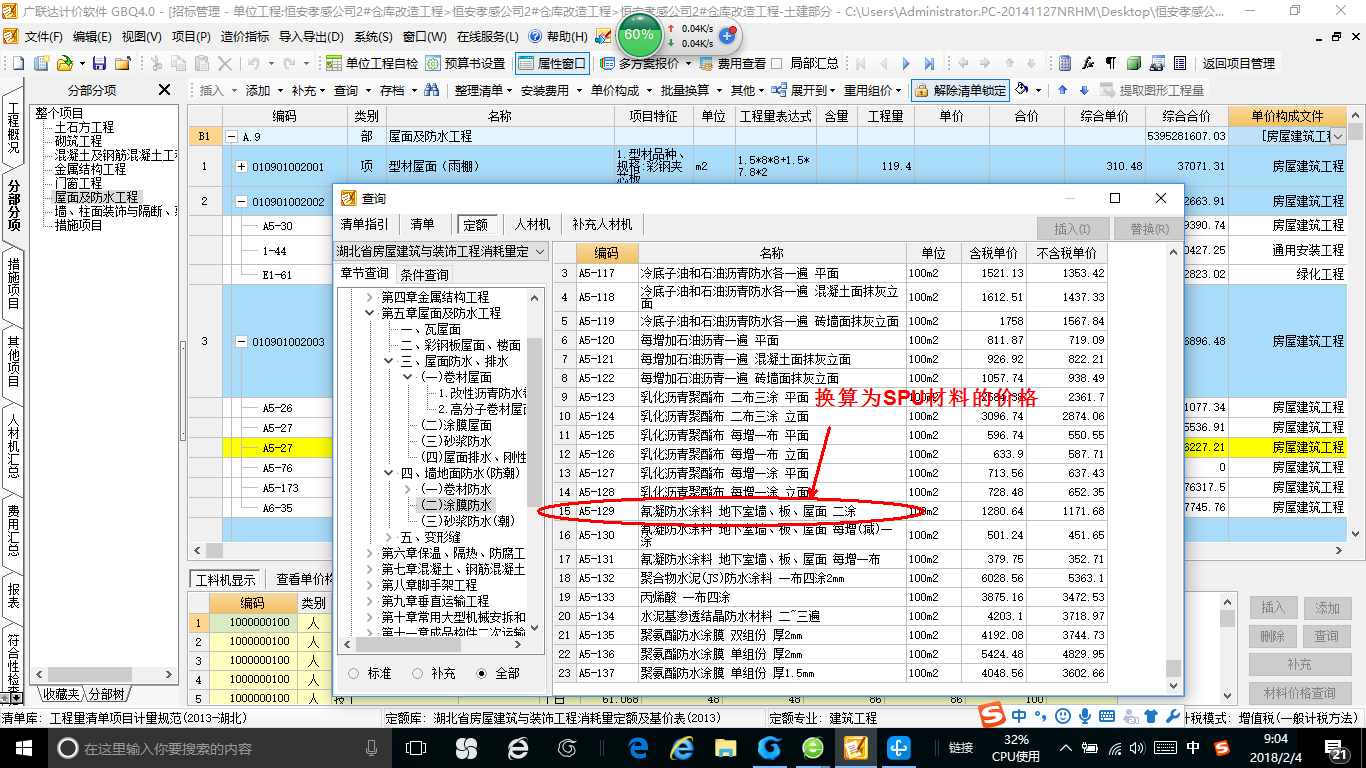This screenshot has height=768, width=1366.
Task: Open the 文件(F) menu
Action: point(43,36)
